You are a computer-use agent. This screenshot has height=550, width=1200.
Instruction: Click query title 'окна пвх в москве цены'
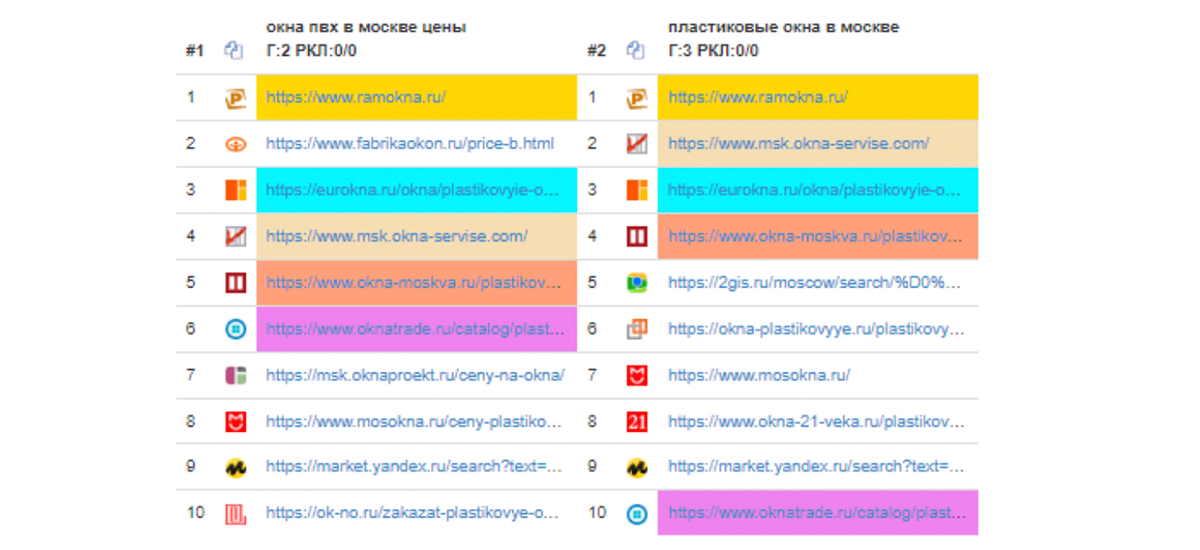click(366, 27)
